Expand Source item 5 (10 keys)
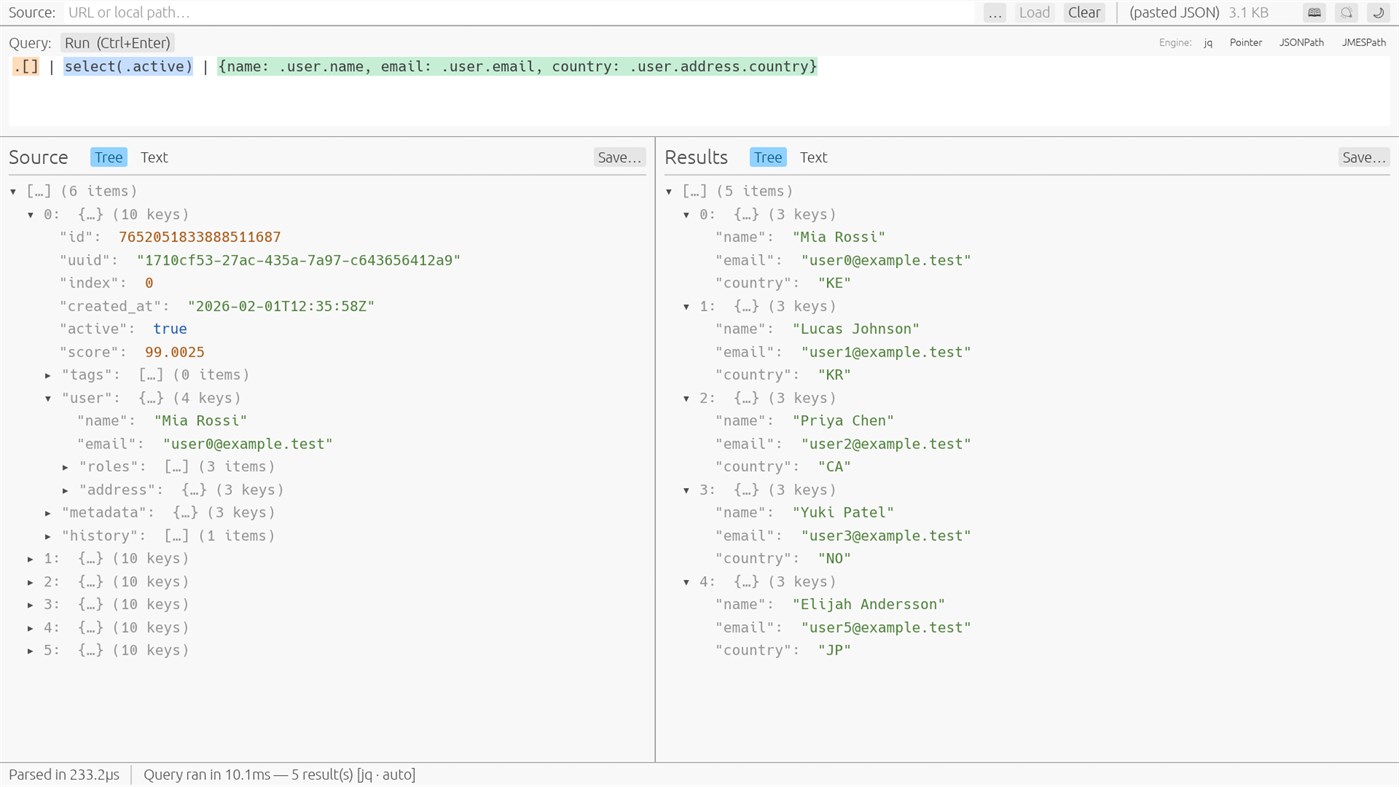 pyautogui.click(x=31, y=651)
